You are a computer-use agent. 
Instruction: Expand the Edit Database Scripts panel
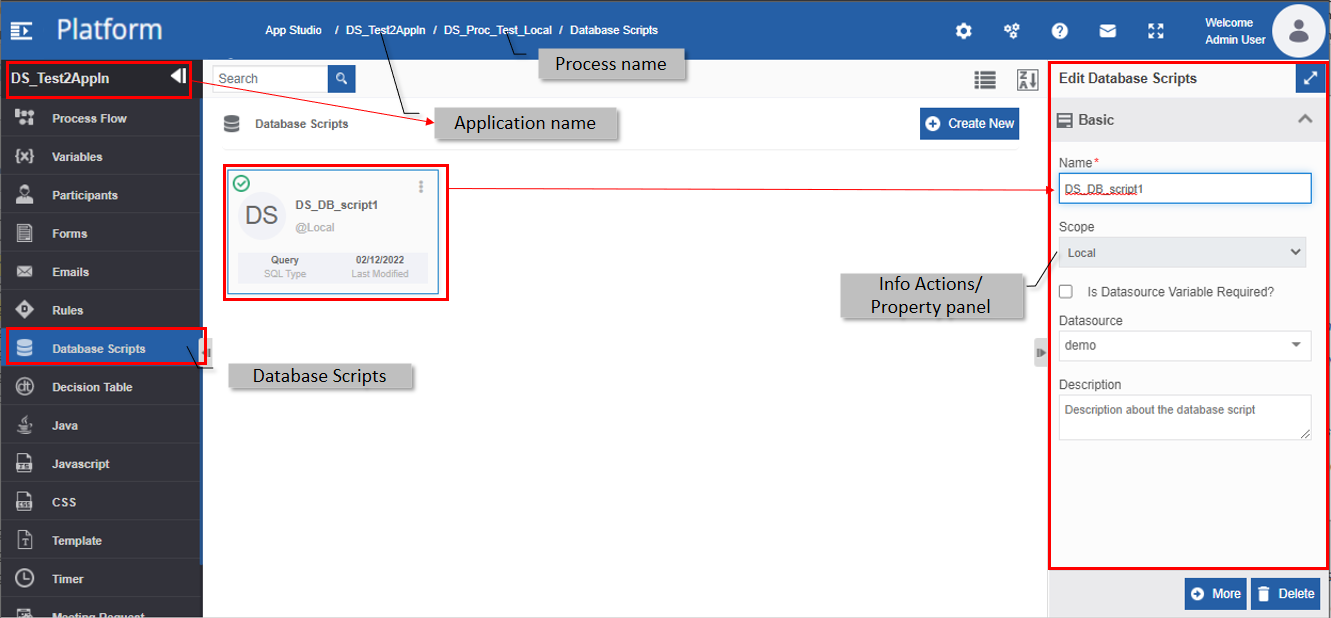[1310, 78]
